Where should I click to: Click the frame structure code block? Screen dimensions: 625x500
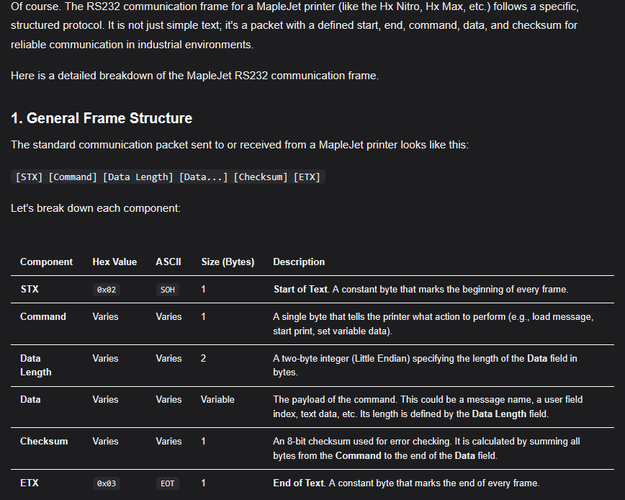(154, 177)
